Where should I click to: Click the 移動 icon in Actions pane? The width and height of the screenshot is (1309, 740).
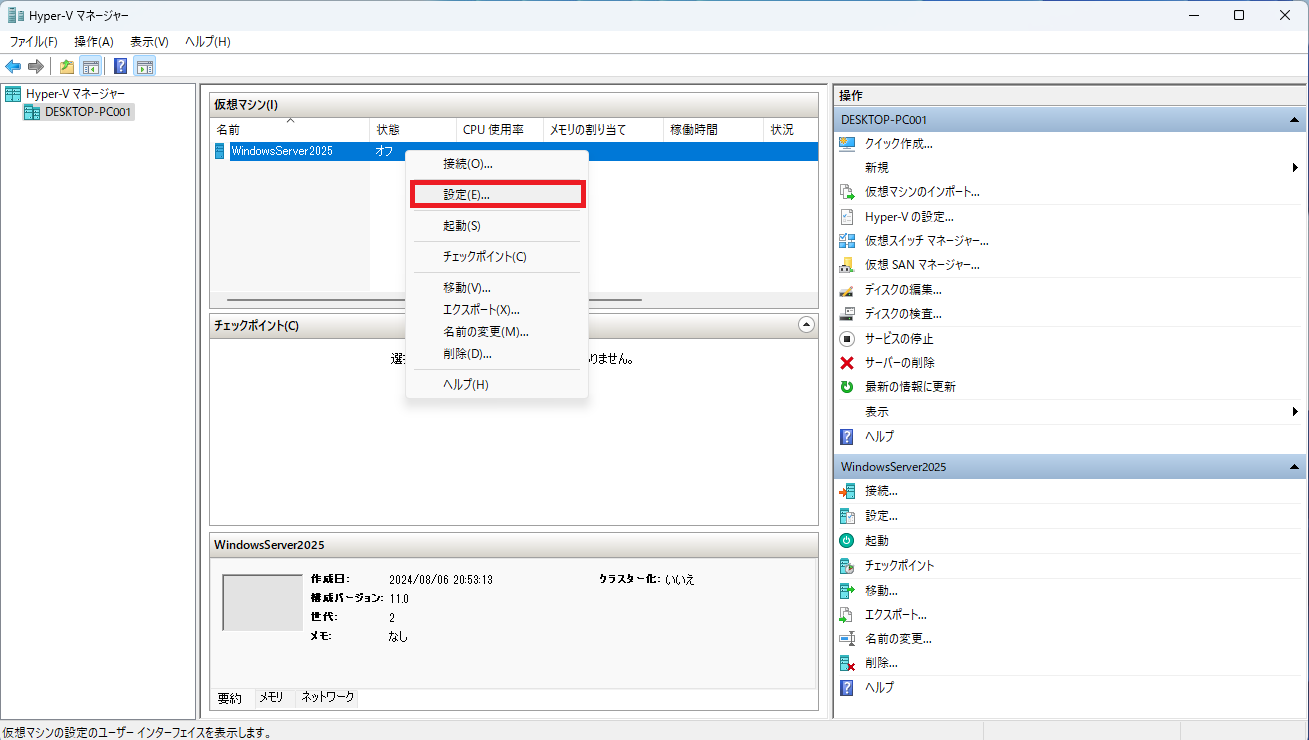(847, 590)
